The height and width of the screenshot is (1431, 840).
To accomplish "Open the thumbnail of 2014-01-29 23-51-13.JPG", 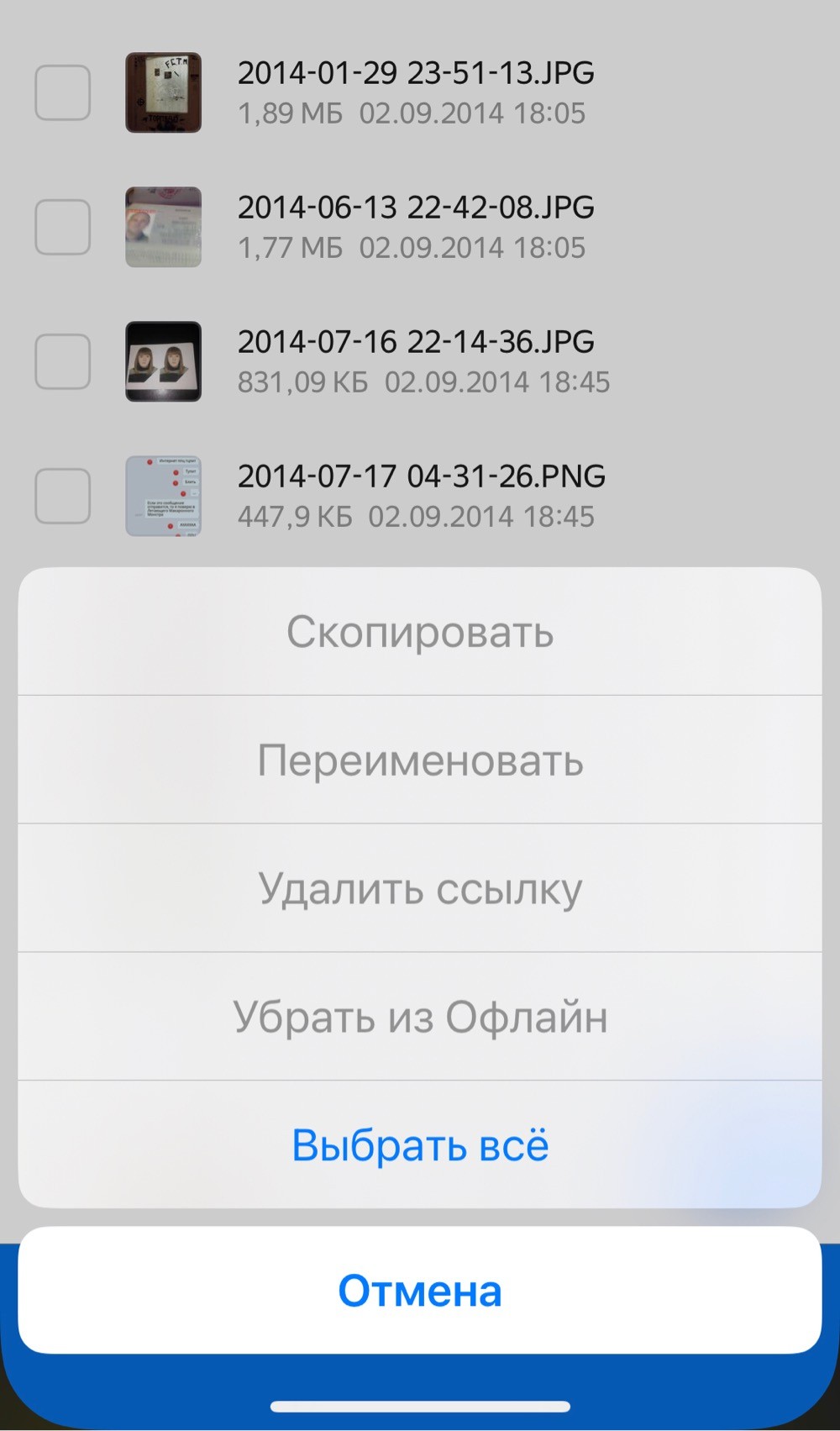I will tap(164, 92).
